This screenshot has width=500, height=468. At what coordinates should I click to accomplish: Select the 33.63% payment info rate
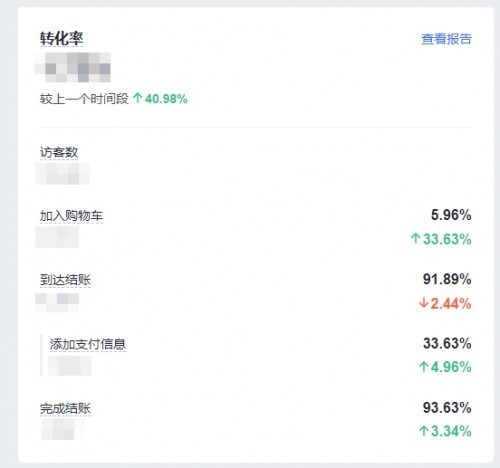447,343
